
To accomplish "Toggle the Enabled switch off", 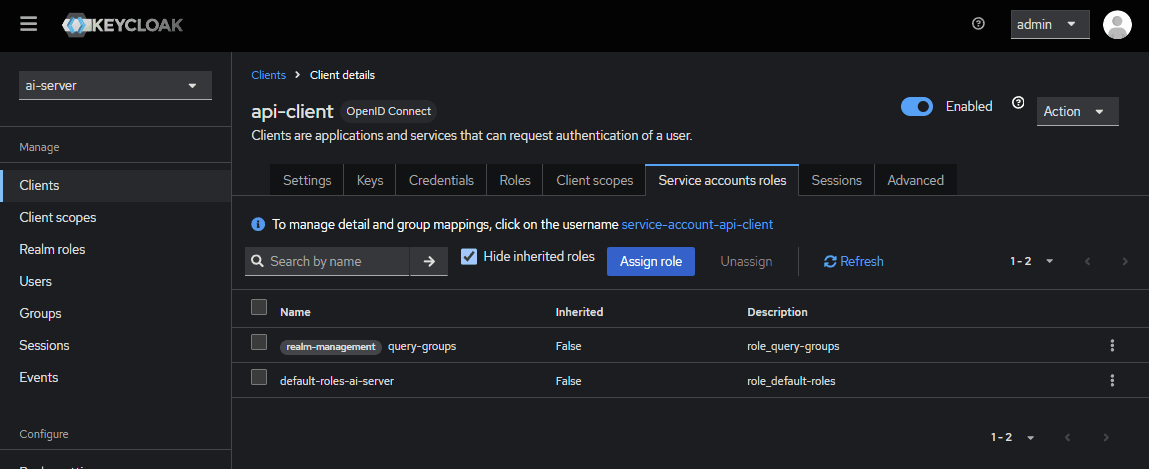I will pos(917,106).
